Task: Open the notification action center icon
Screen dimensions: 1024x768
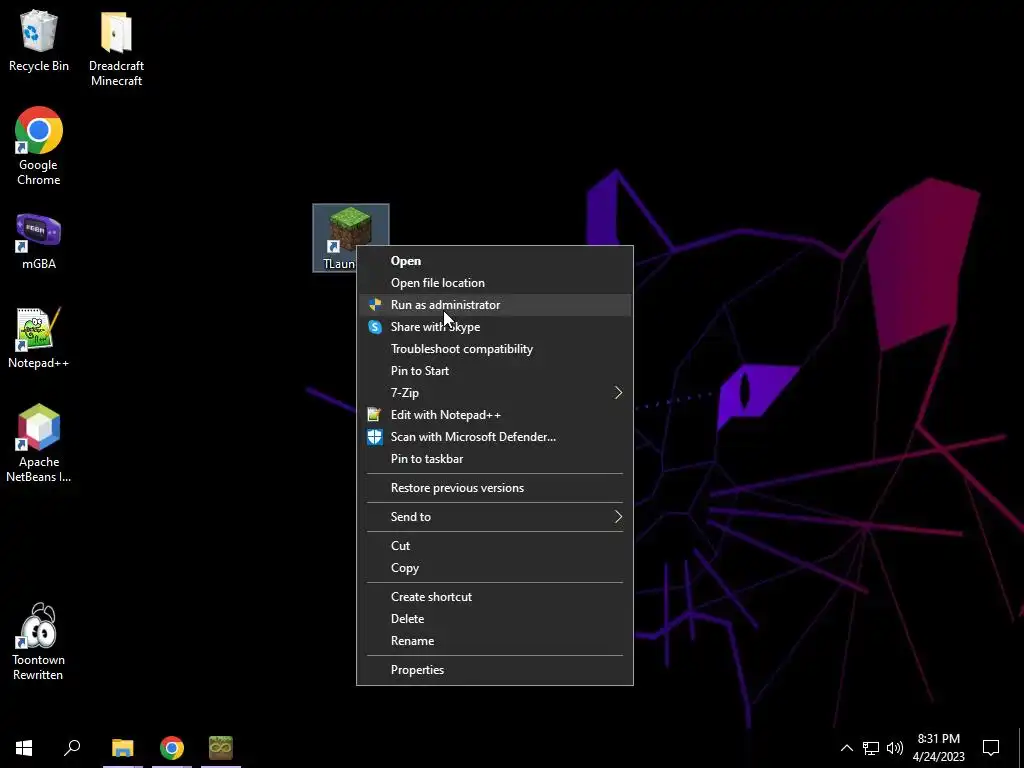Action: pyautogui.click(x=991, y=748)
